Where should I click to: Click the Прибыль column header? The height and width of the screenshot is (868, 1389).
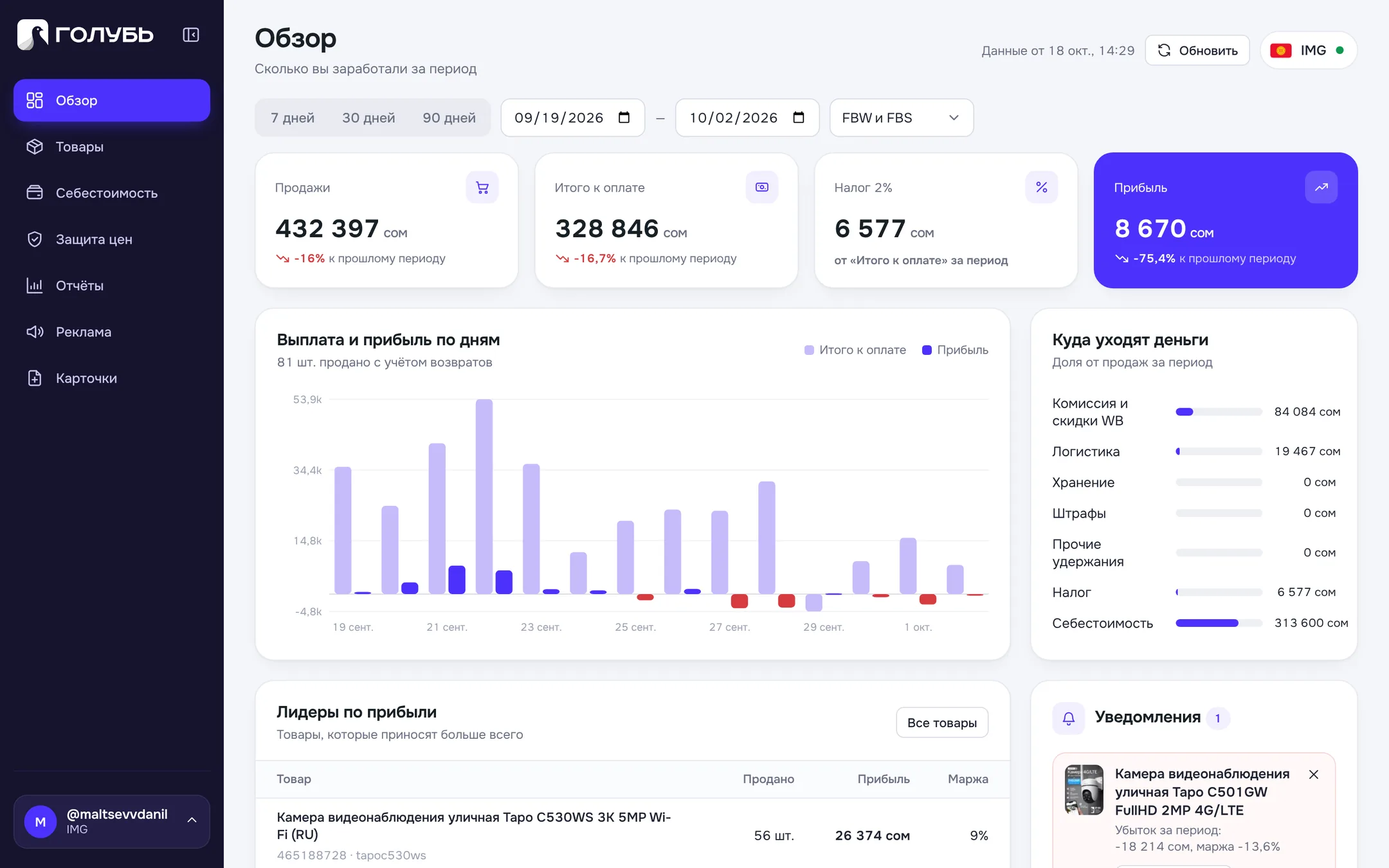(884, 779)
